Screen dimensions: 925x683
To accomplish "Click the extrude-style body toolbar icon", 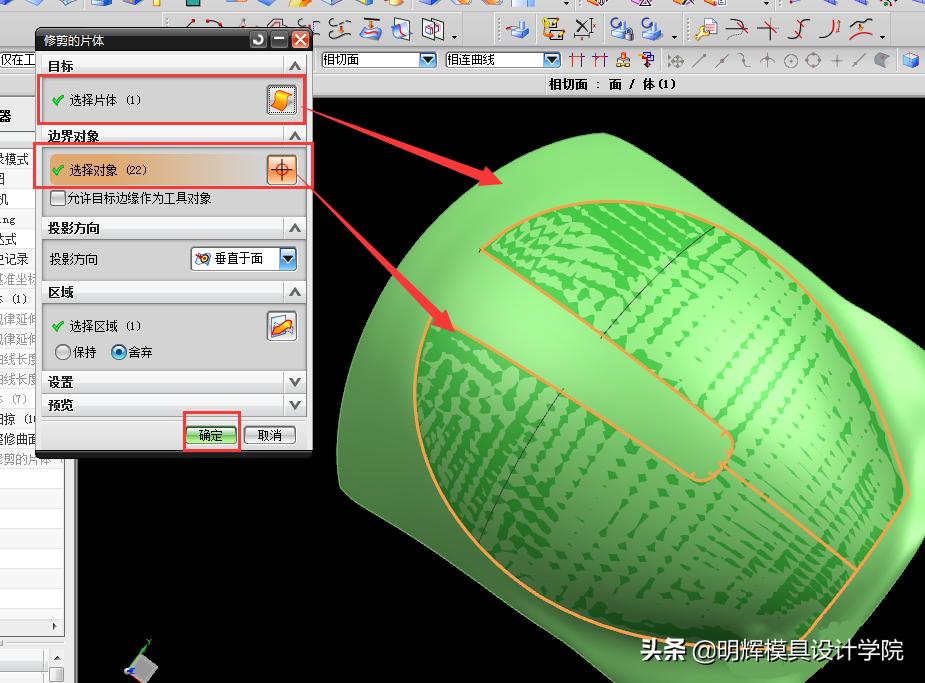I will (518, 28).
